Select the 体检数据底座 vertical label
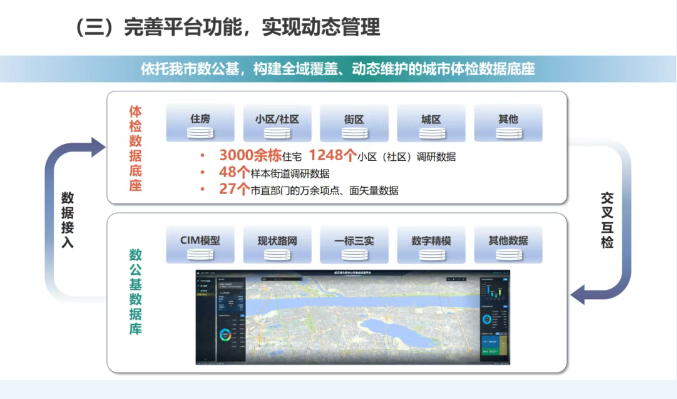 pyautogui.click(x=135, y=148)
